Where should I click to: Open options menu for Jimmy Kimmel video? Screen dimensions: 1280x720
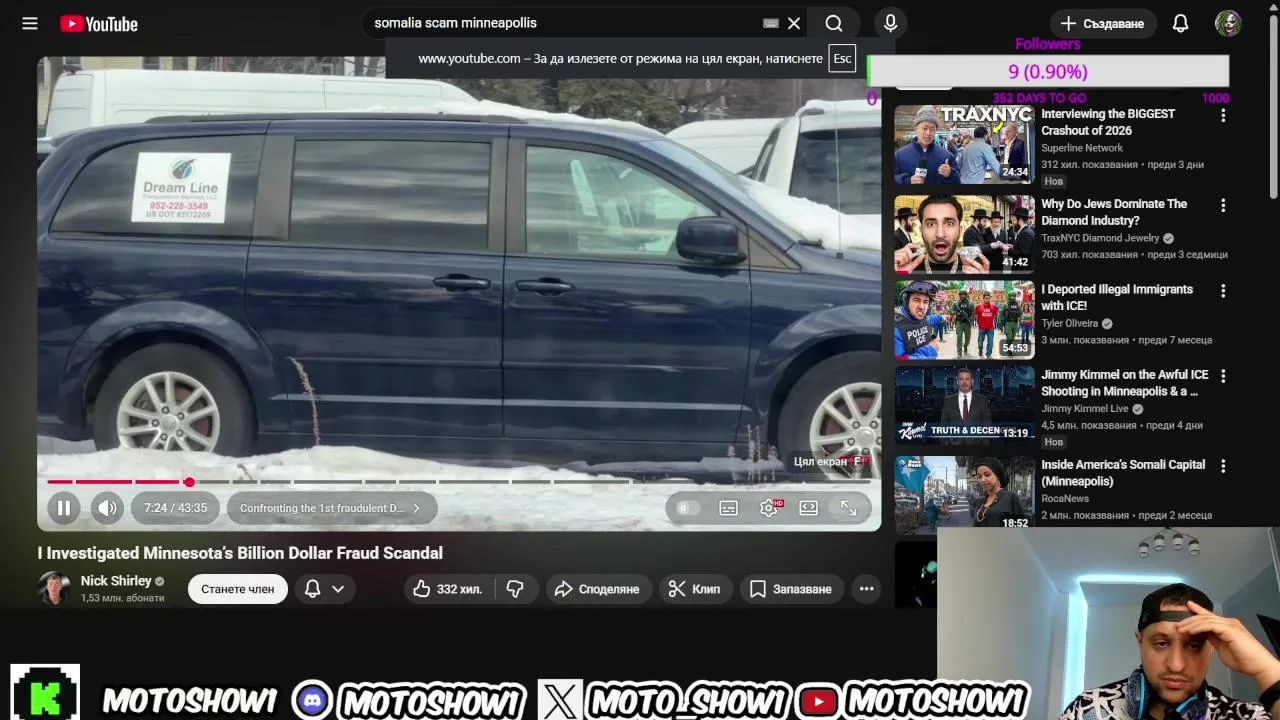1222,377
